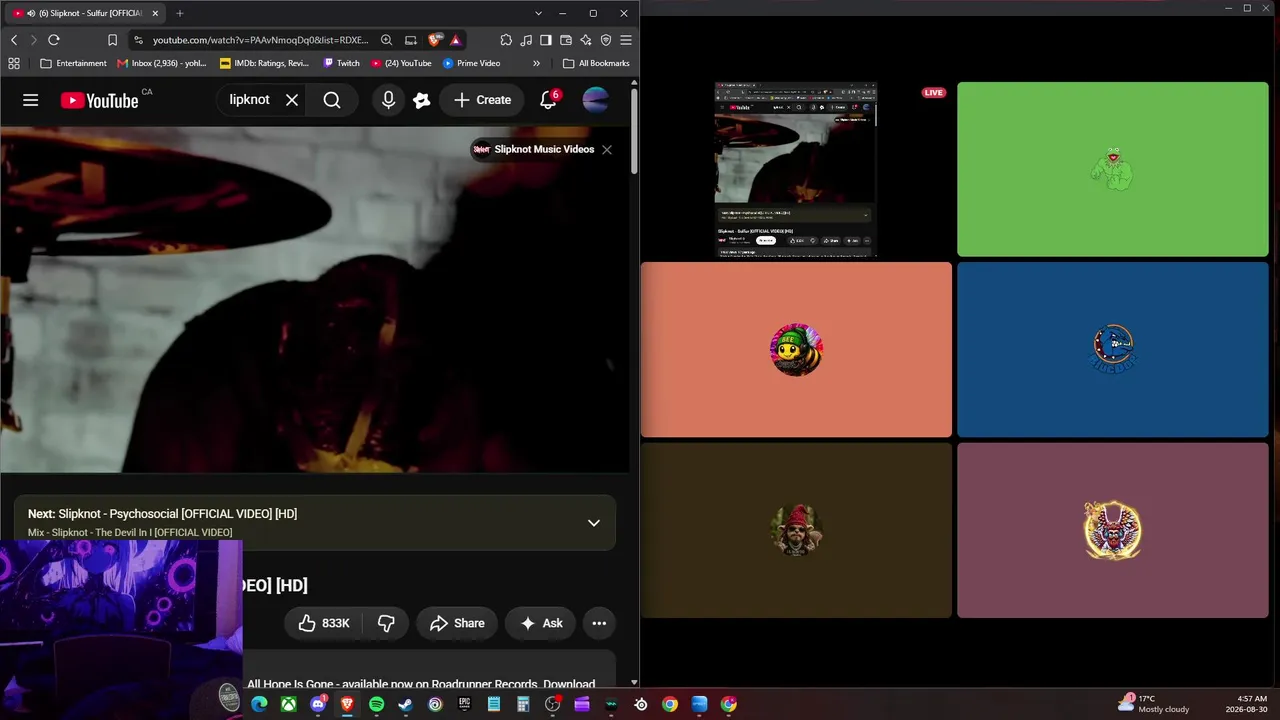
Task: Open the shared screen stream tile
Action: click(x=796, y=170)
